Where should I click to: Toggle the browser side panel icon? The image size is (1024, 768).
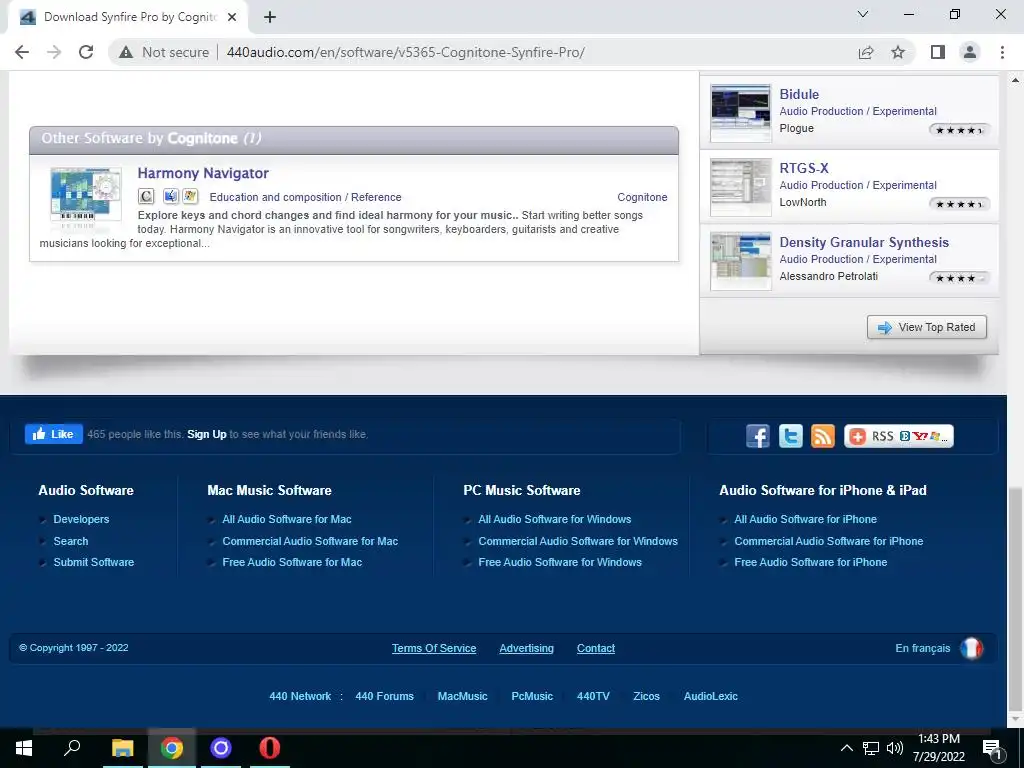[938, 52]
